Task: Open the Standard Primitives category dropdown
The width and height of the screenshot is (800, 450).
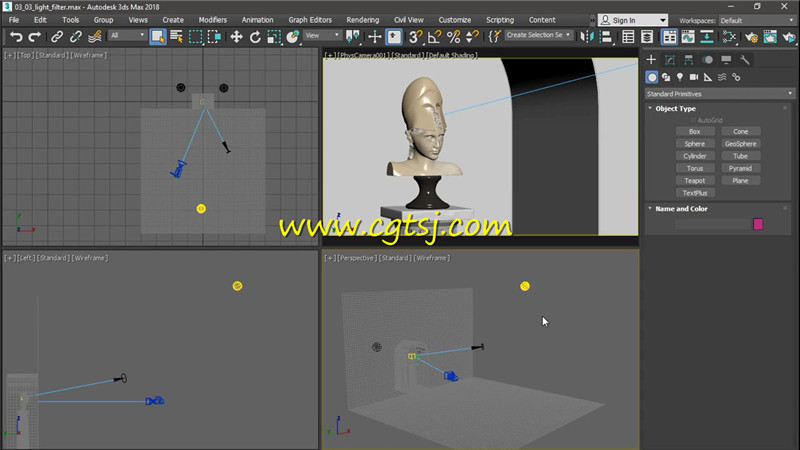Action: 719,94
